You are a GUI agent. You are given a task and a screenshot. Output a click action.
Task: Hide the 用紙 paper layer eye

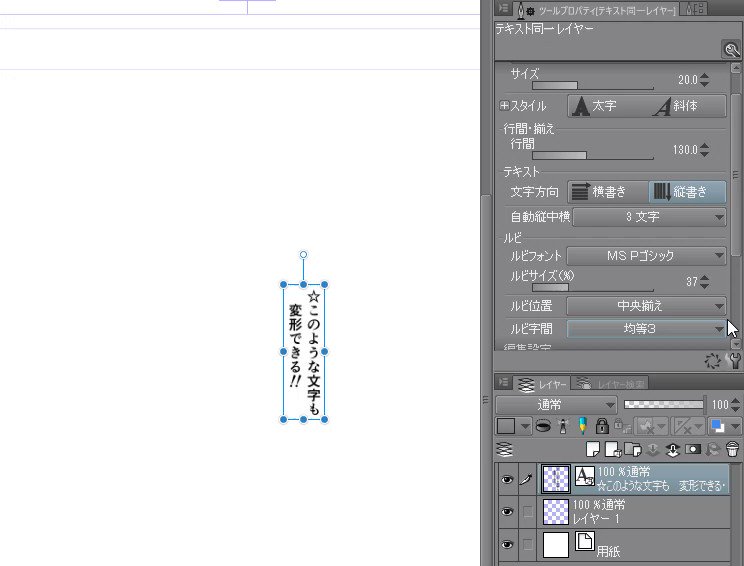click(507, 544)
